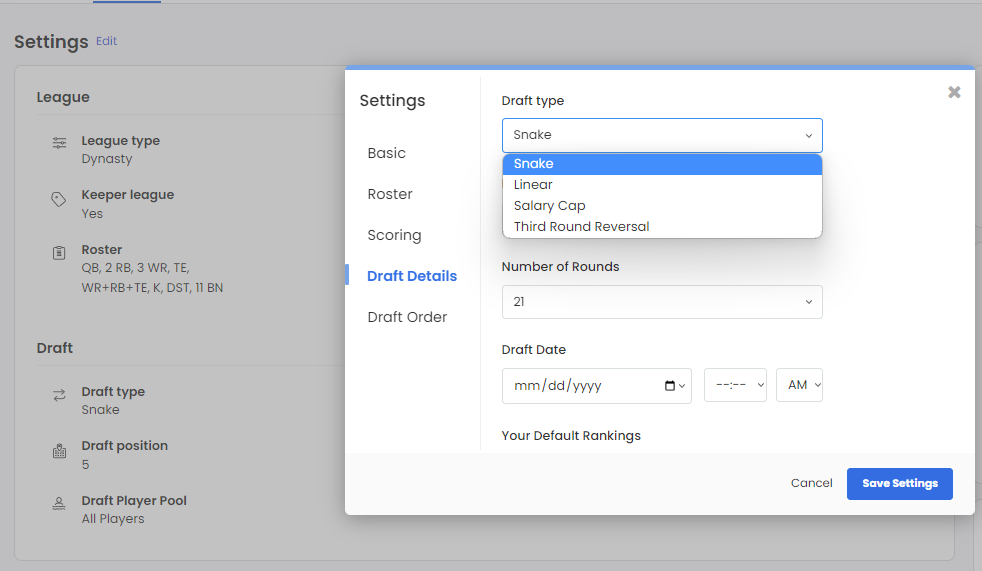The height and width of the screenshot is (571, 982).
Task: Go to the Draft Order tab
Action: coord(407,317)
